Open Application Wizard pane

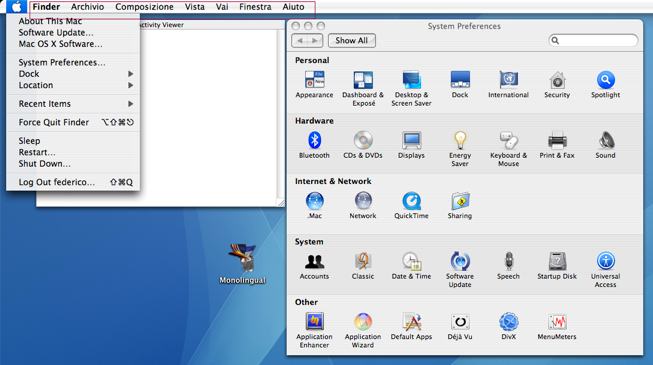pos(363,330)
